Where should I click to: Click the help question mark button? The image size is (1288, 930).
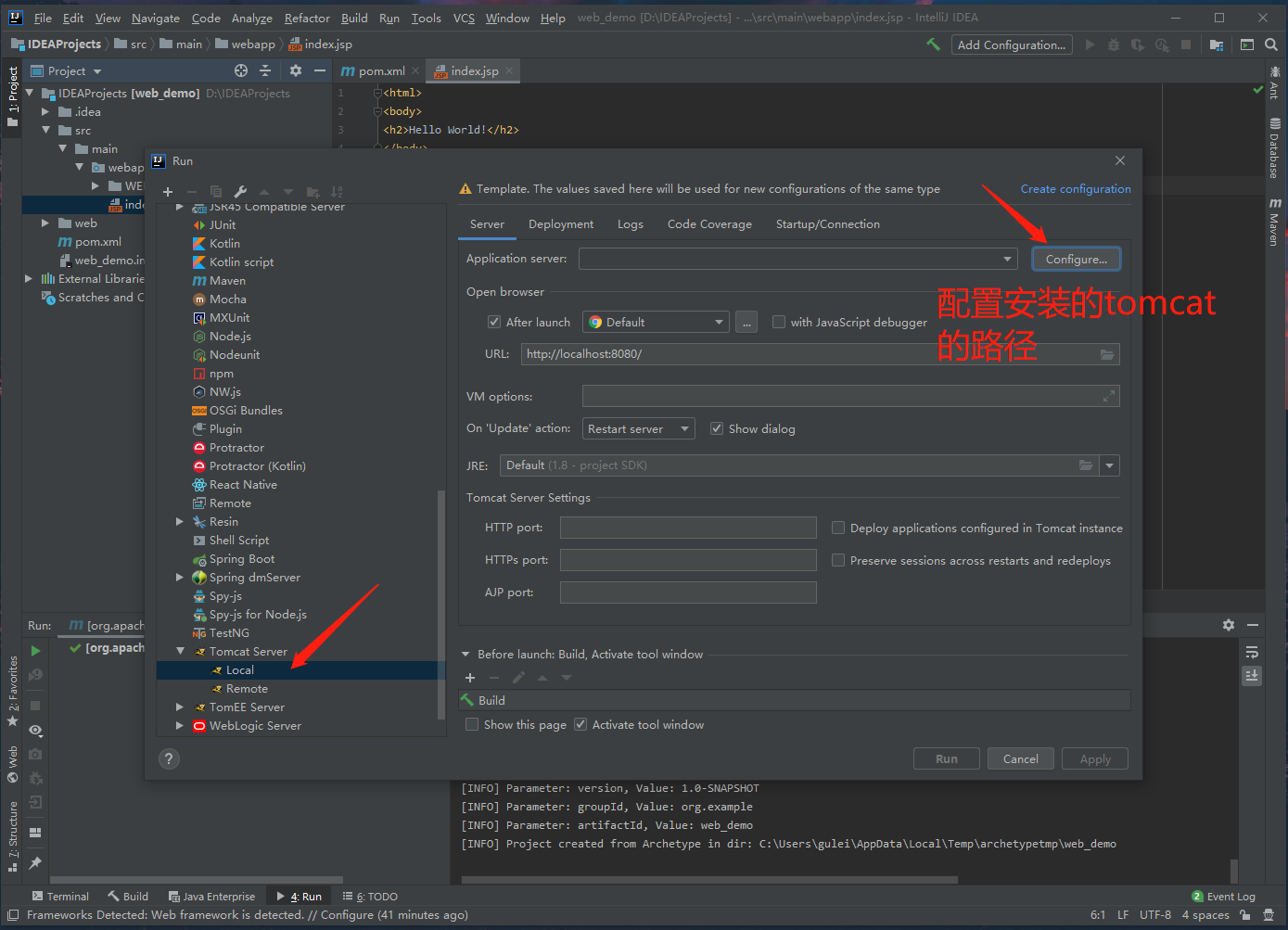(169, 758)
